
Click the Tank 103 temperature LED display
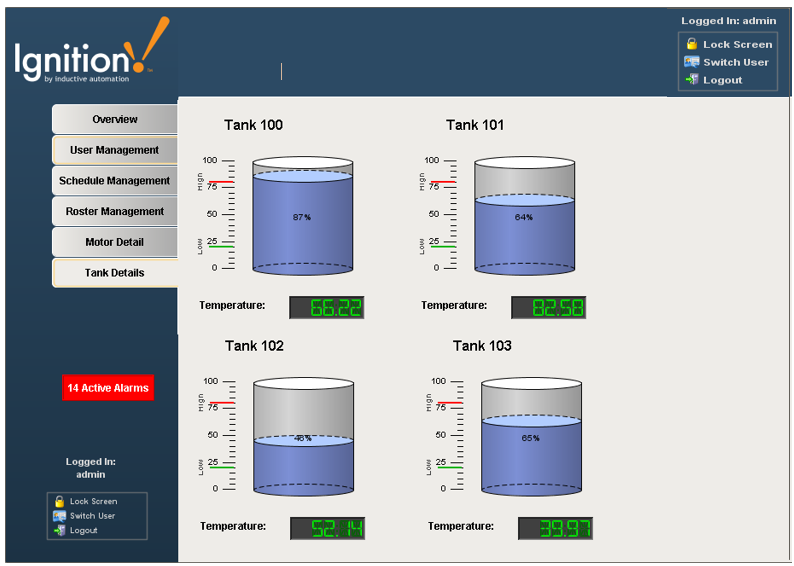click(x=555, y=528)
